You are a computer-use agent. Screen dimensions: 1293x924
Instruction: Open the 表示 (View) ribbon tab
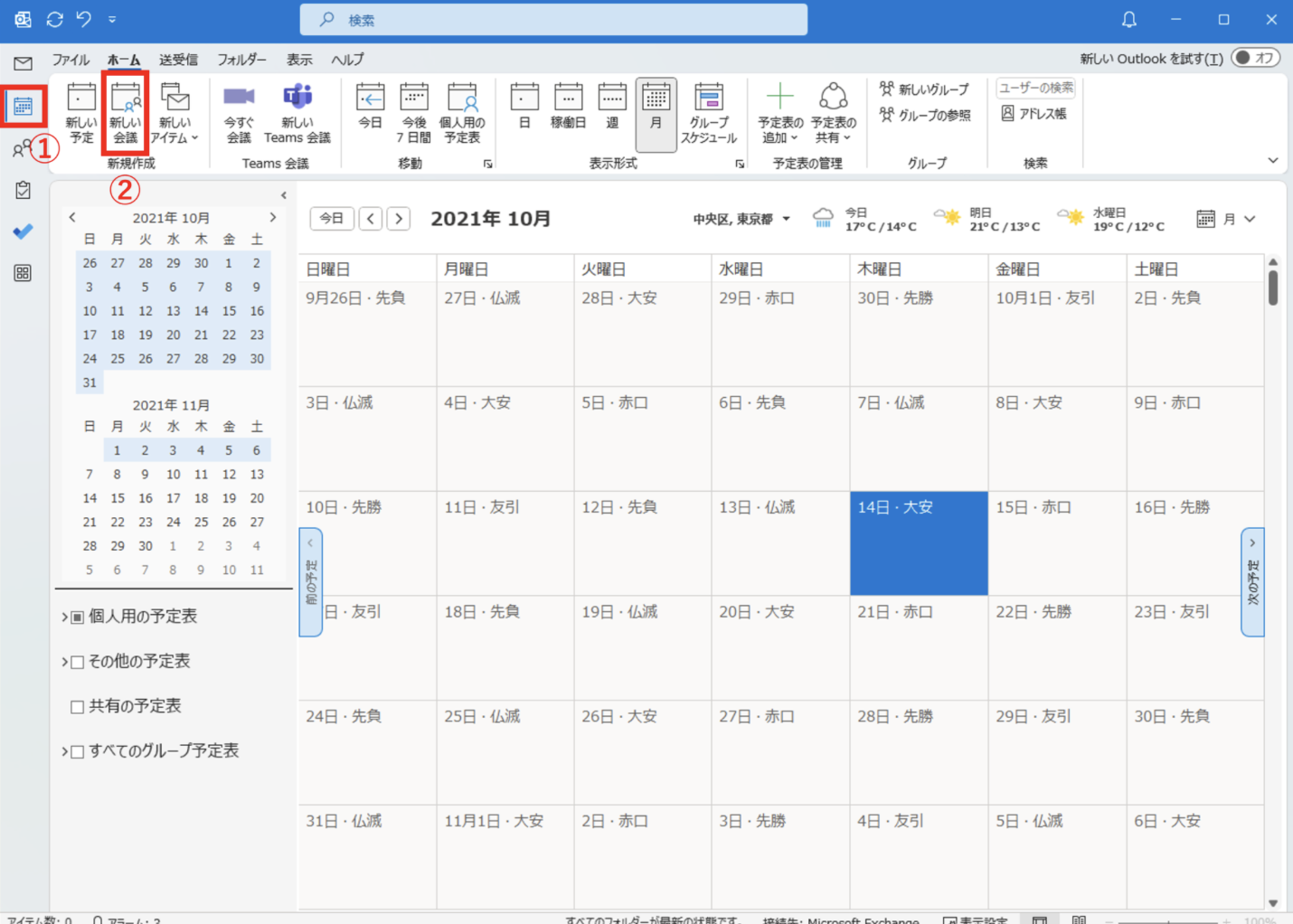click(x=299, y=60)
